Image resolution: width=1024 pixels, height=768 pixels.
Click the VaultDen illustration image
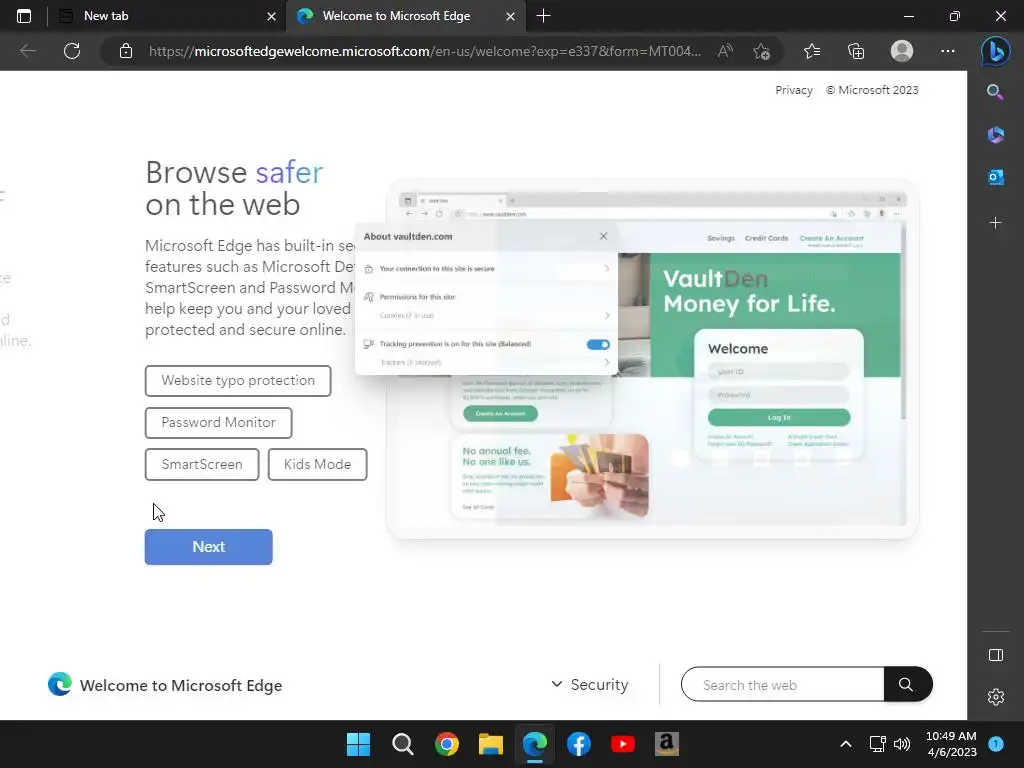coord(653,359)
